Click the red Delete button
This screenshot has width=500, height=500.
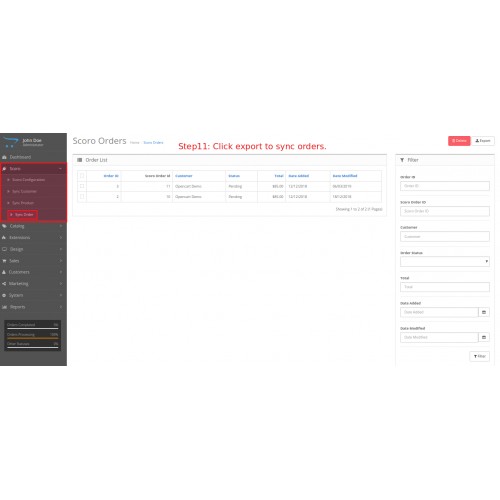(x=459, y=141)
